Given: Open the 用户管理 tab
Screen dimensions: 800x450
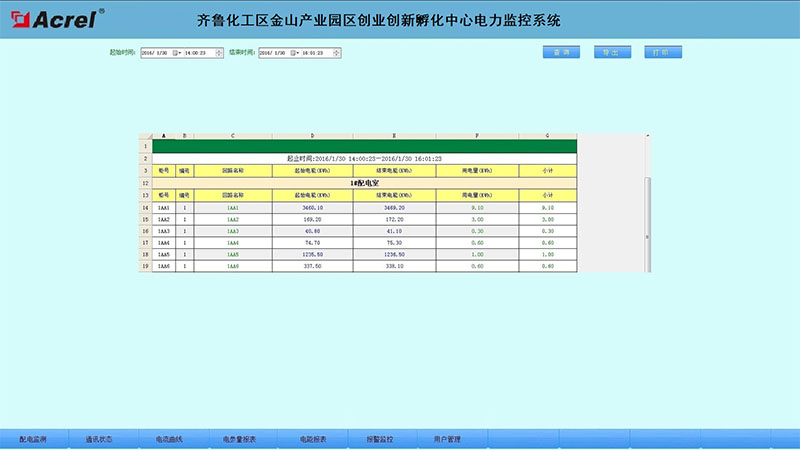Looking at the screenshot, I should coord(447,438).
